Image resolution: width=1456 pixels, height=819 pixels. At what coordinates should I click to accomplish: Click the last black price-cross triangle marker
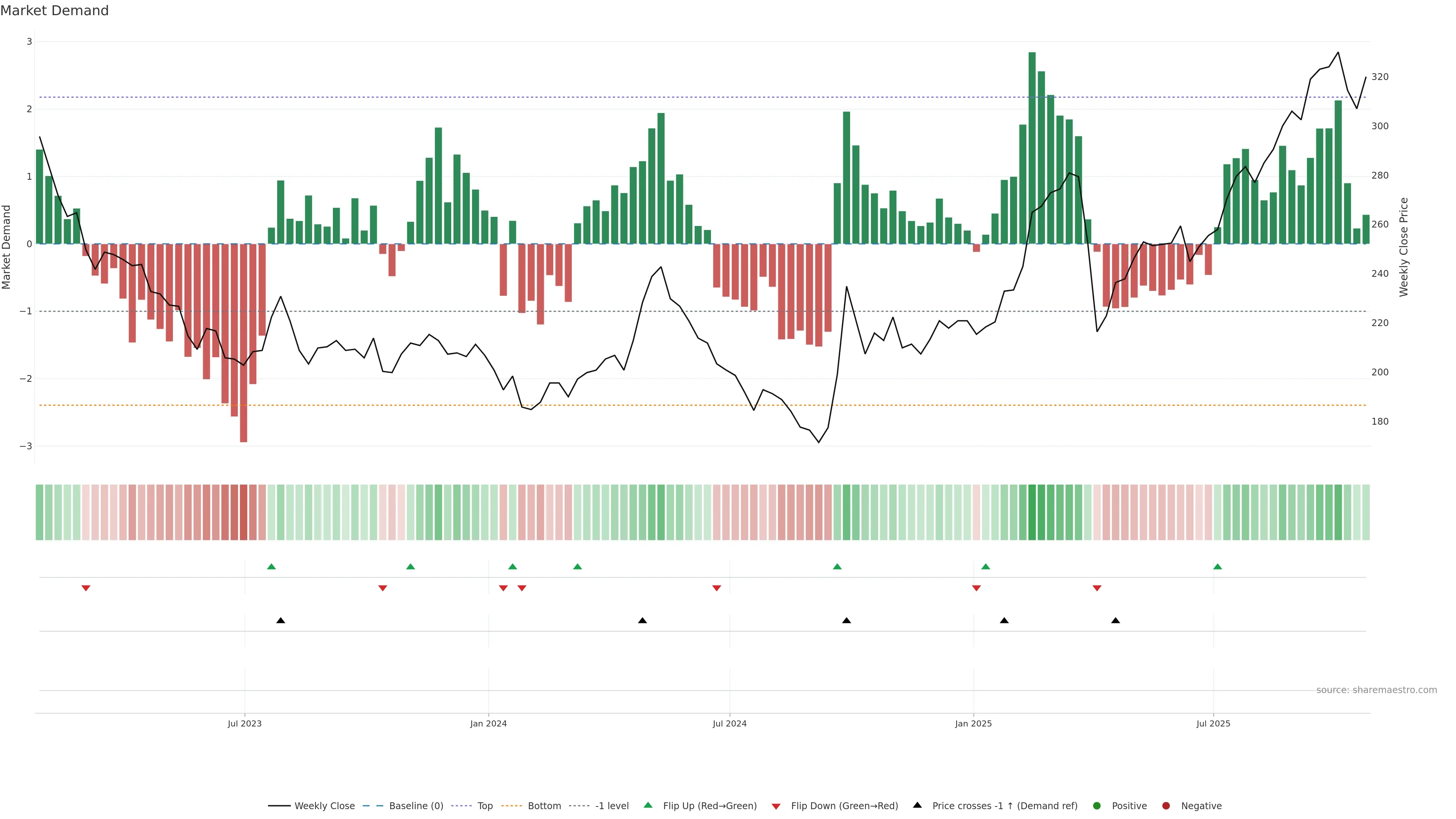(x=1115, y=620)
